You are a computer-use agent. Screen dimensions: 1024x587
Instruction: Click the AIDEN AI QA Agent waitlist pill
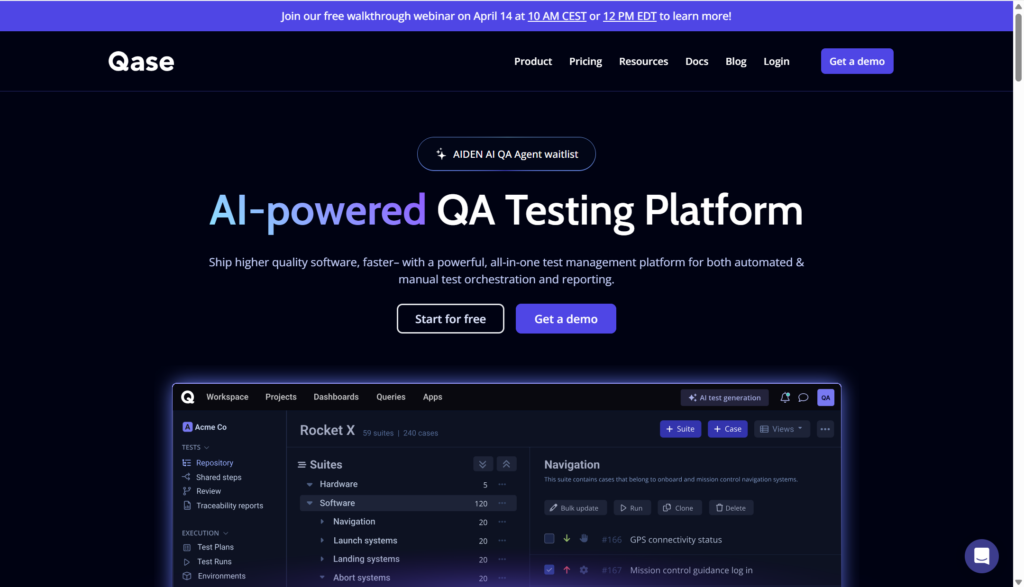(506, 154)
